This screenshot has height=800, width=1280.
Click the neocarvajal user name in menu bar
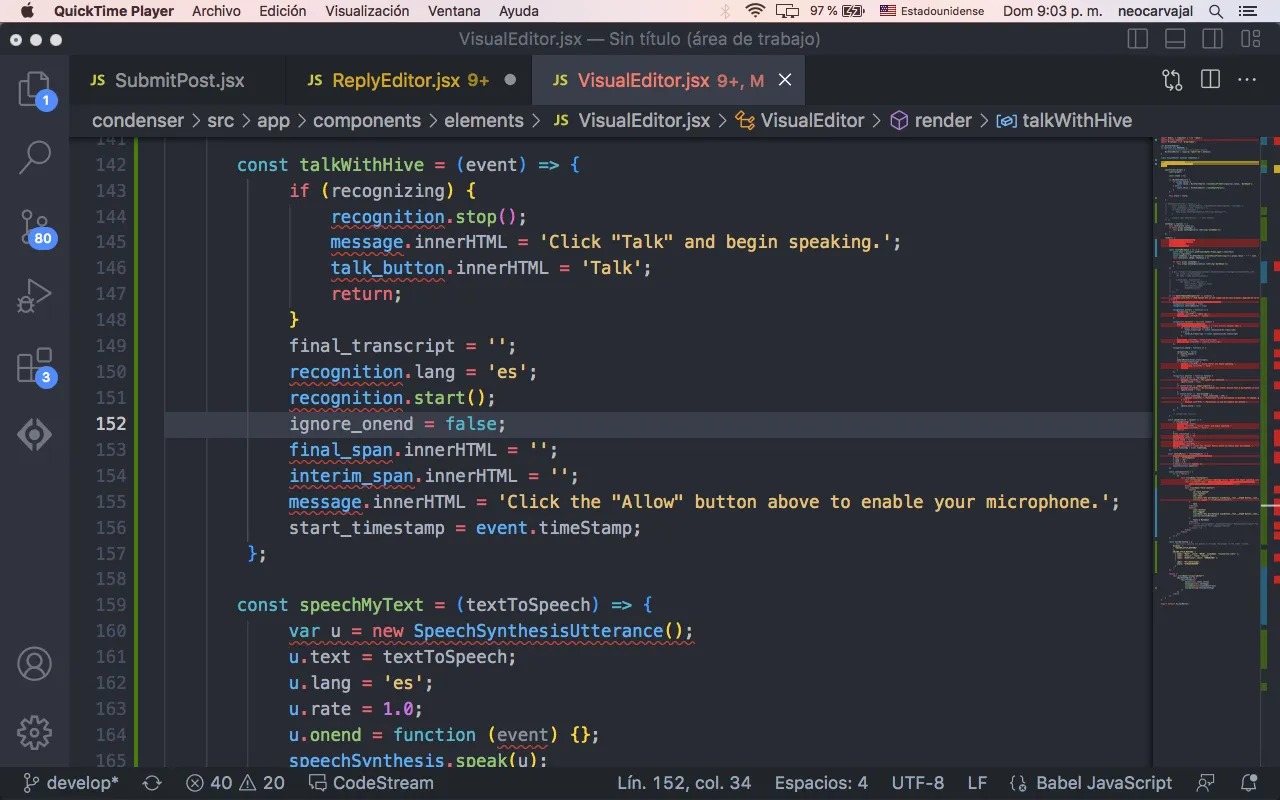pos(1156,11)
